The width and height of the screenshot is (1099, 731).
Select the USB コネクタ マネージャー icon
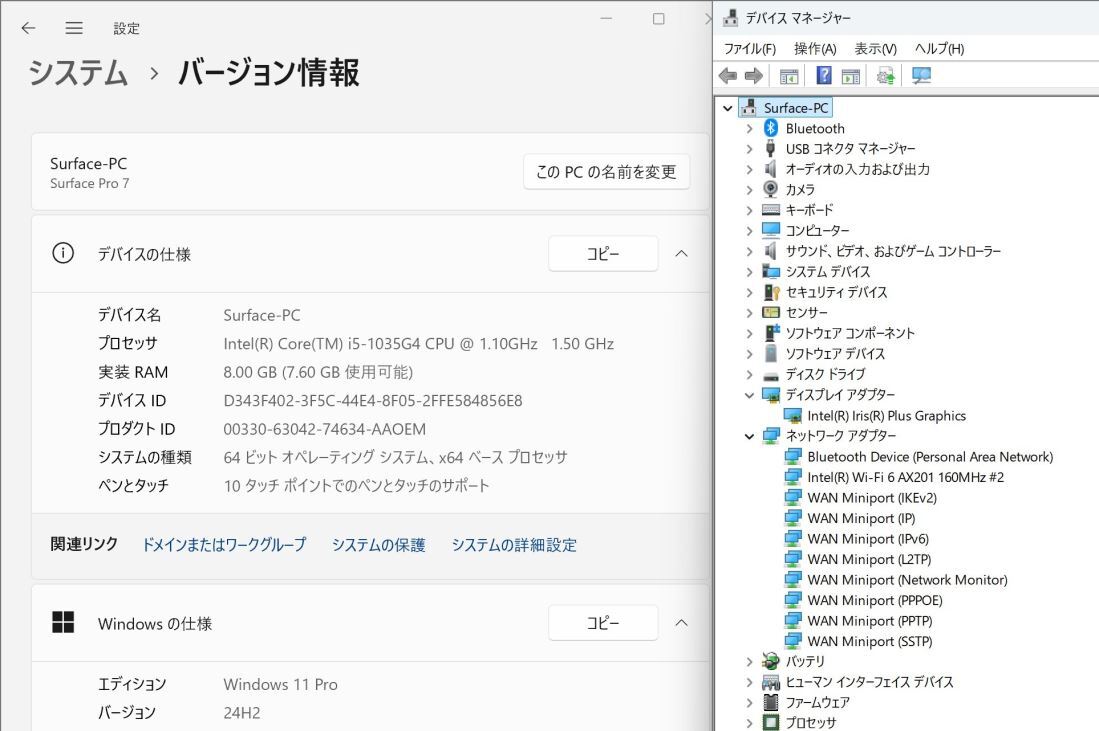point(771,148)
